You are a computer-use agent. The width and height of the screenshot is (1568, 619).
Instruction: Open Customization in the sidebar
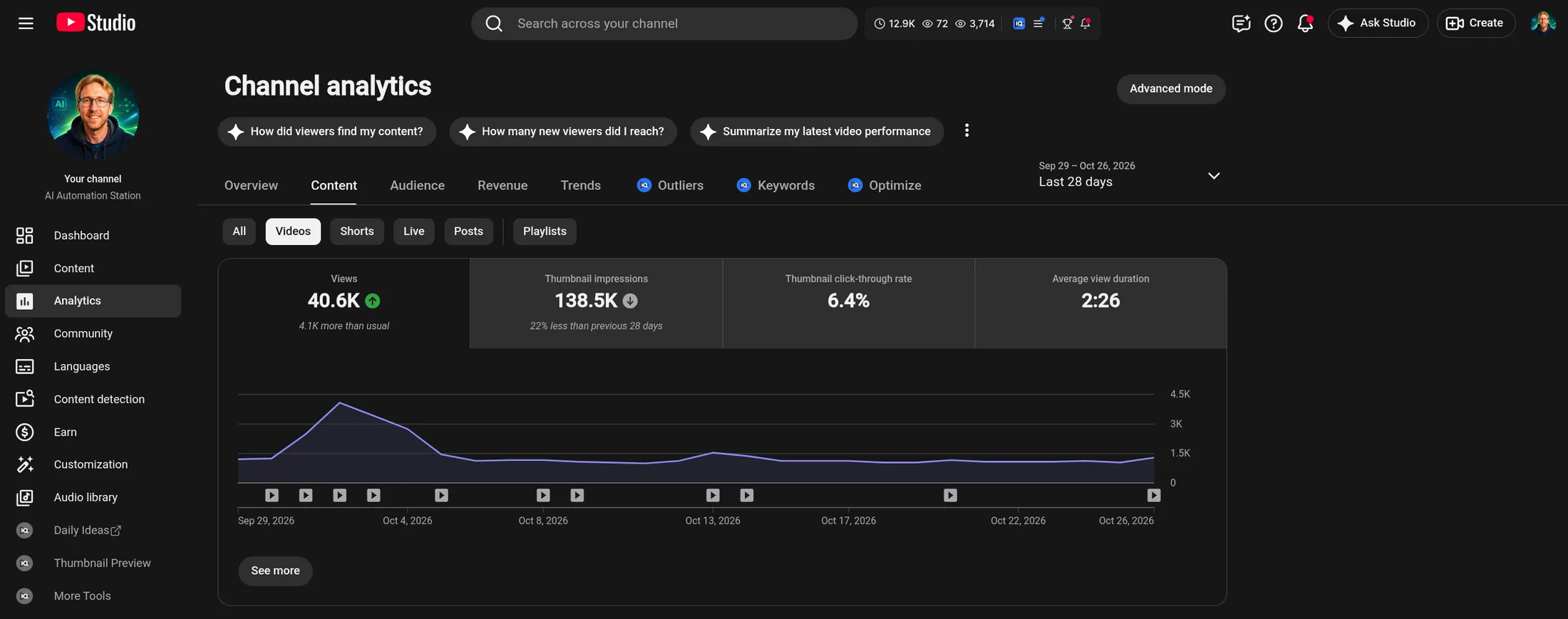point(93,464)
